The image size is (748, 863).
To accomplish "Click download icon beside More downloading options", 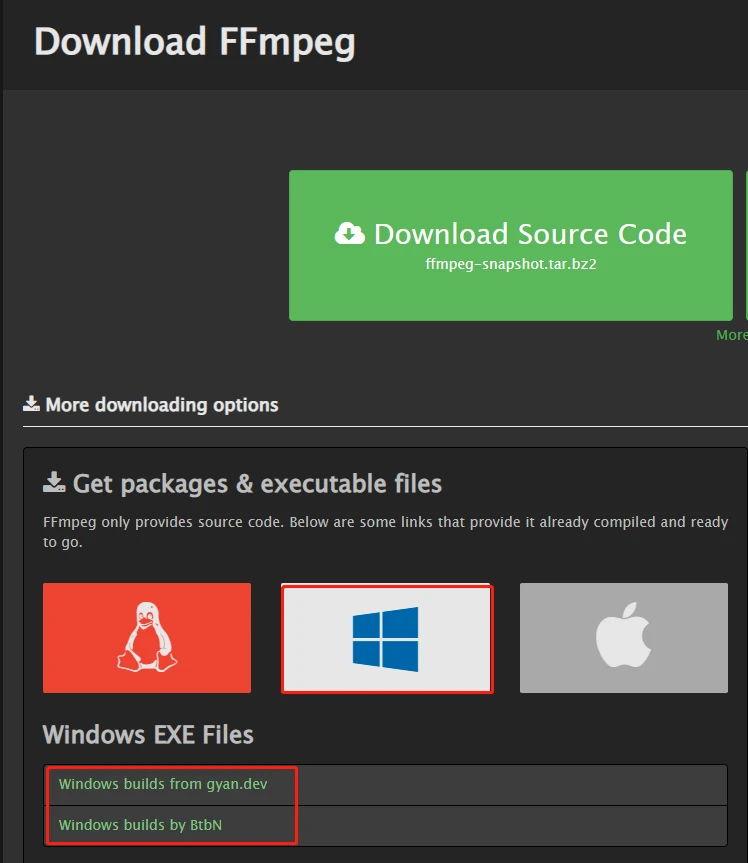I will pyautogui.click(x=32, y=404).
